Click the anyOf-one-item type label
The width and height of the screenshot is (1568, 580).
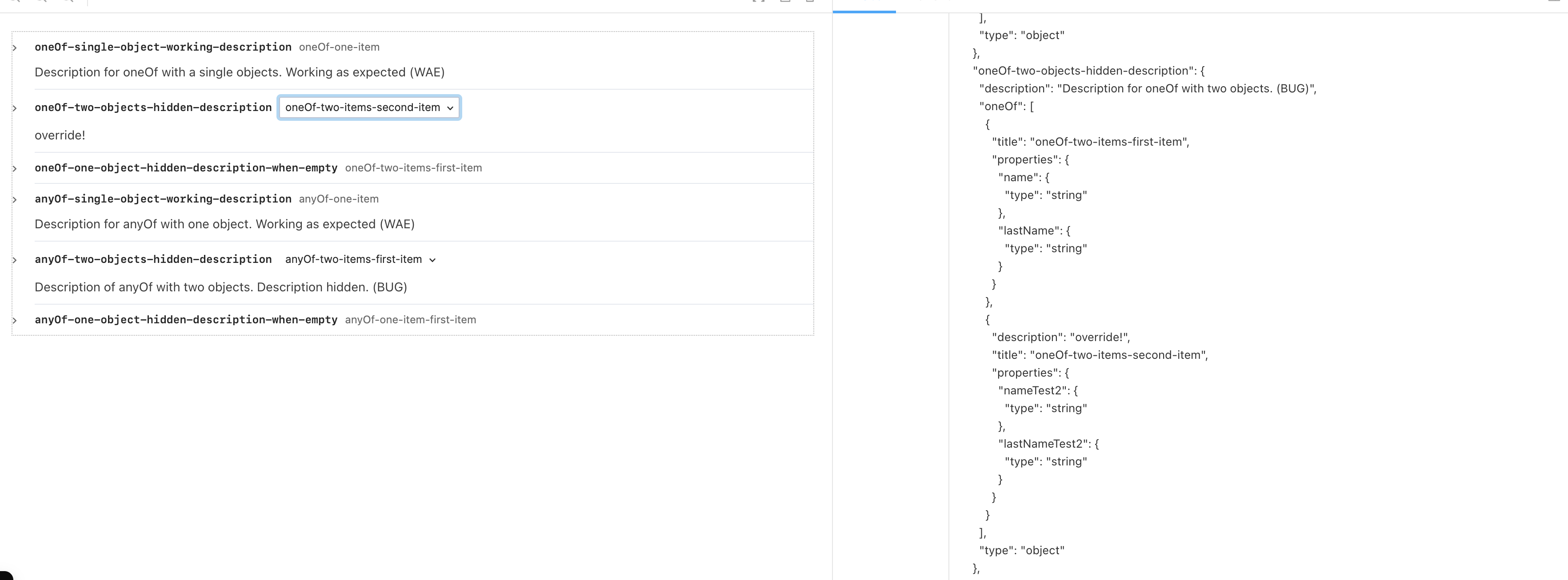(x=338, y=199)
